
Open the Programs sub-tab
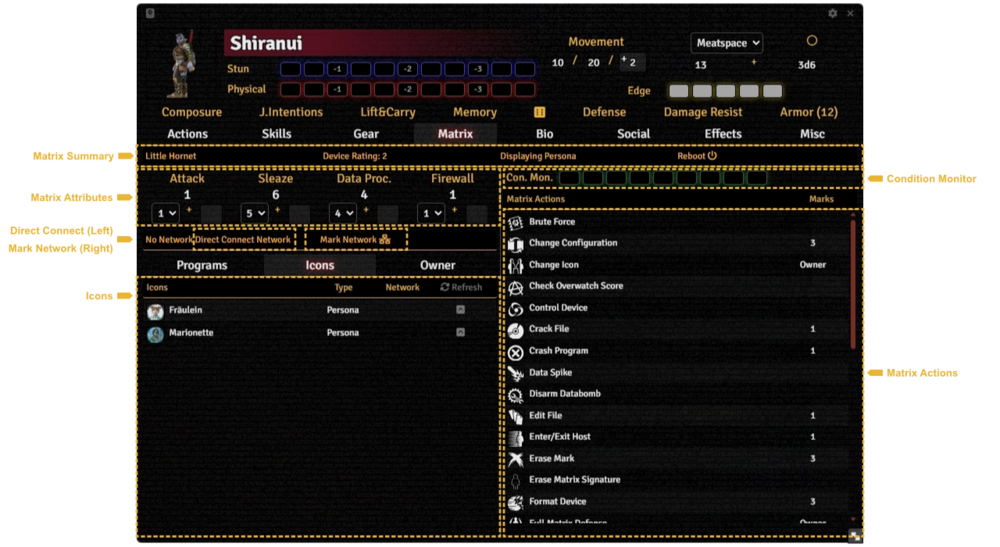click(202, 266)
